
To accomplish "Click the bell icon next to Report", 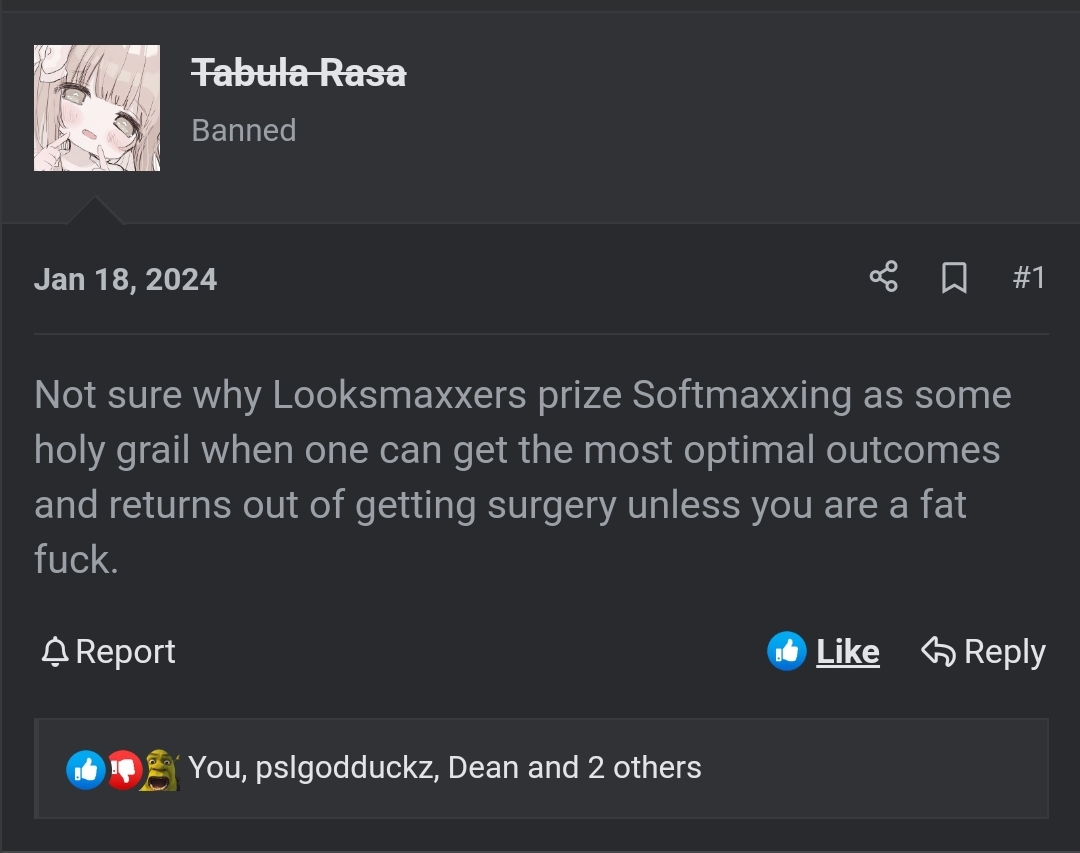I will click(56, 652).
